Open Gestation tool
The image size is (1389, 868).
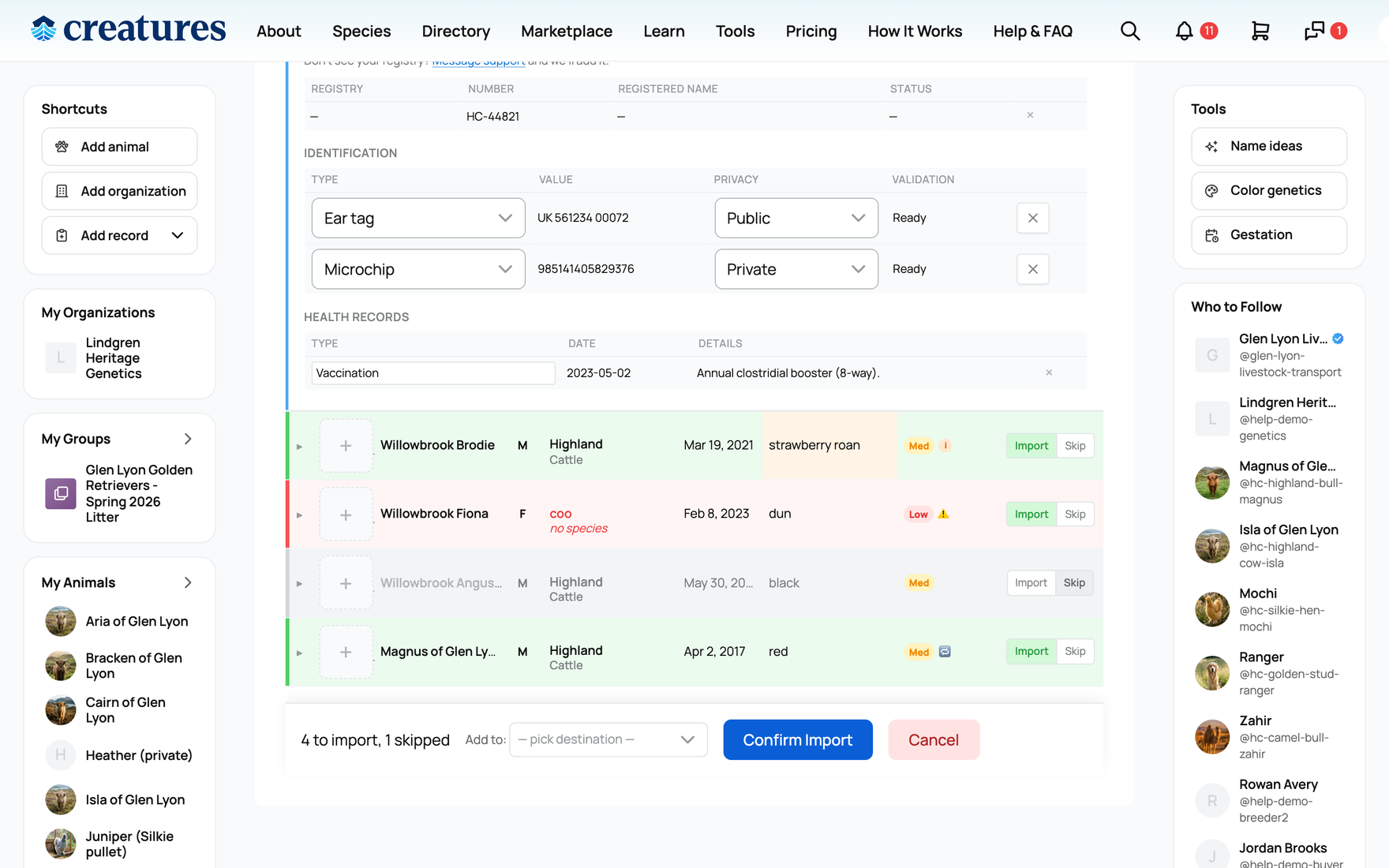tap(1269, 234)
